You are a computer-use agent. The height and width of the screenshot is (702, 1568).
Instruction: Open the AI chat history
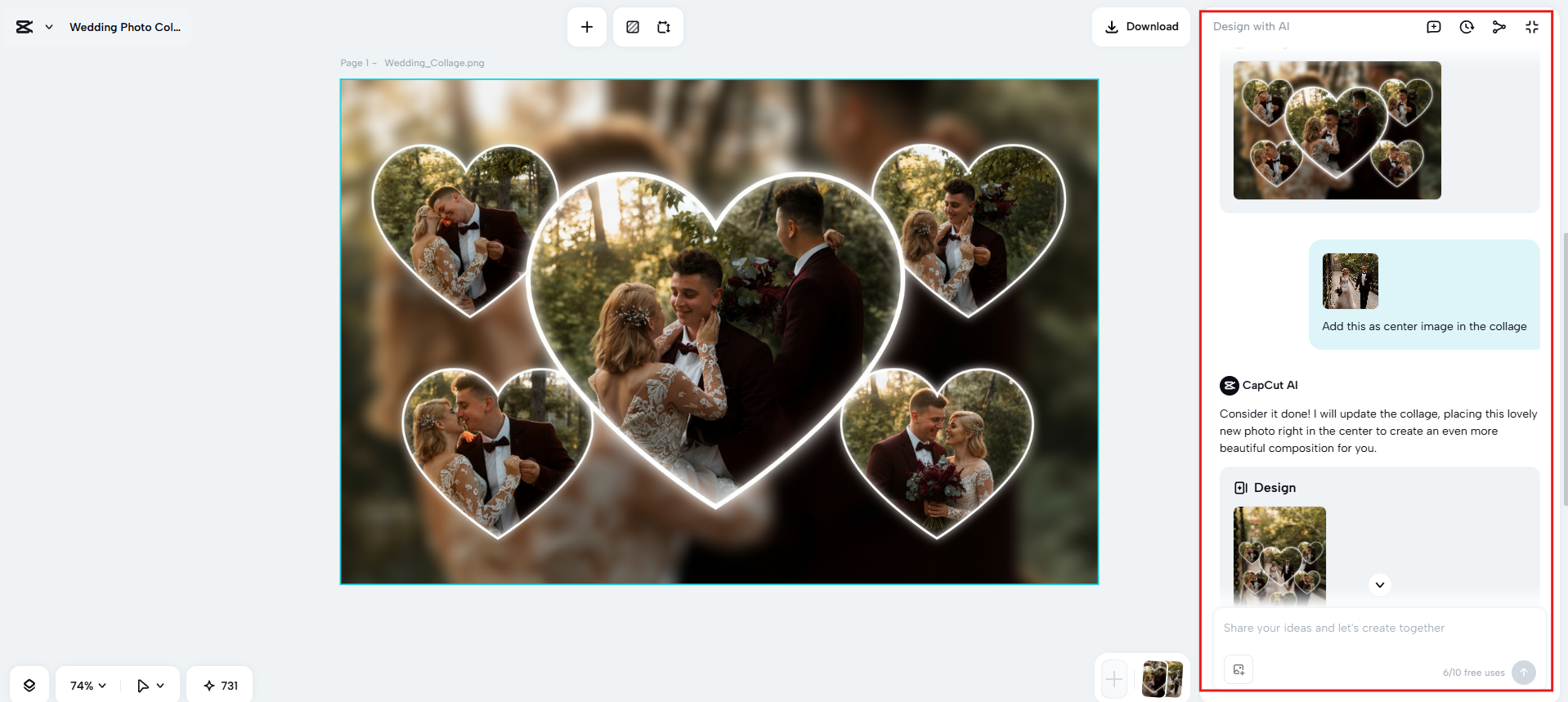click(1467, 27)
